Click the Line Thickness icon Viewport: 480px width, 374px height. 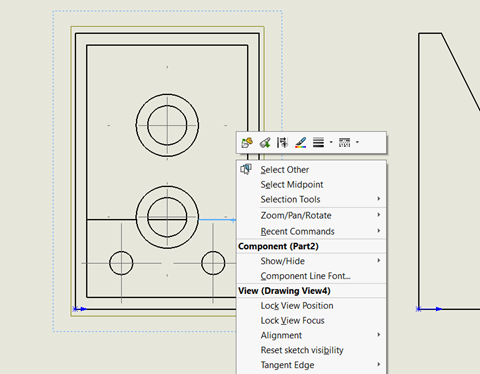(x=318, y=143)
